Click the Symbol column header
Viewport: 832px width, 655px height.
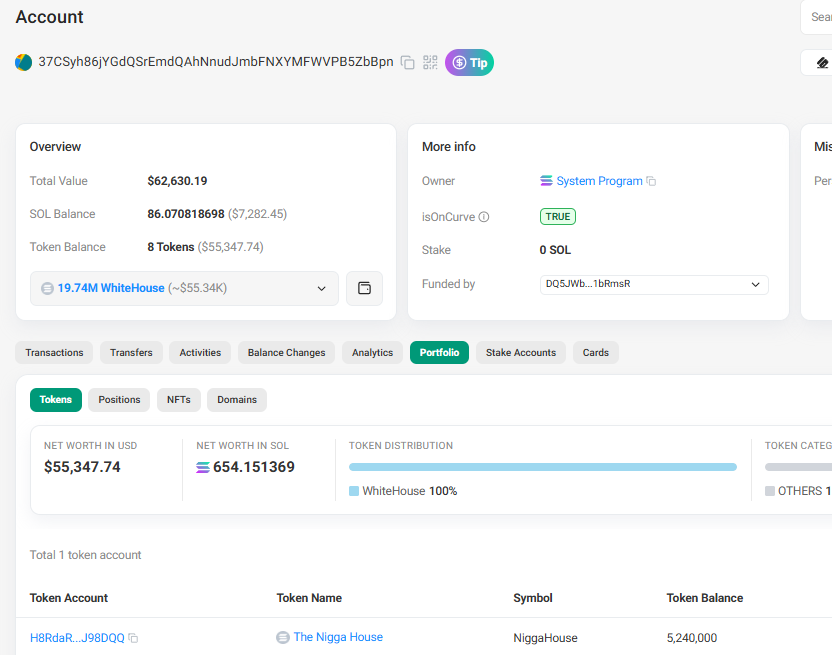click(533, 598)
